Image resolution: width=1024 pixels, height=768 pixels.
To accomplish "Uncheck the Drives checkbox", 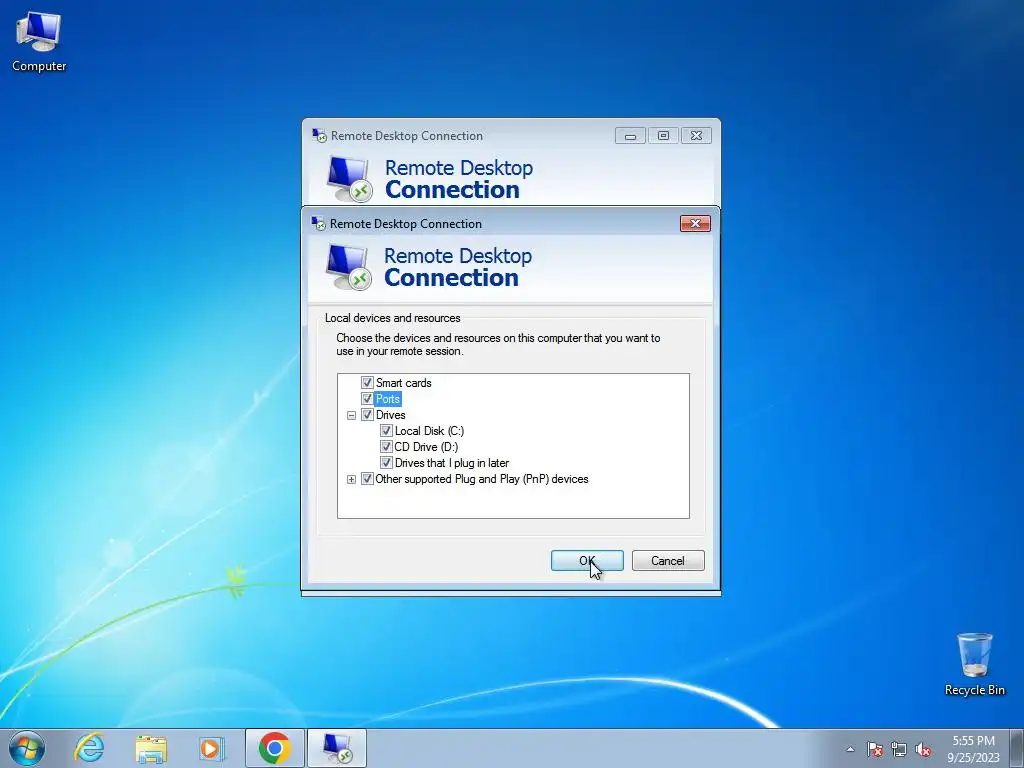I will 367,415.
